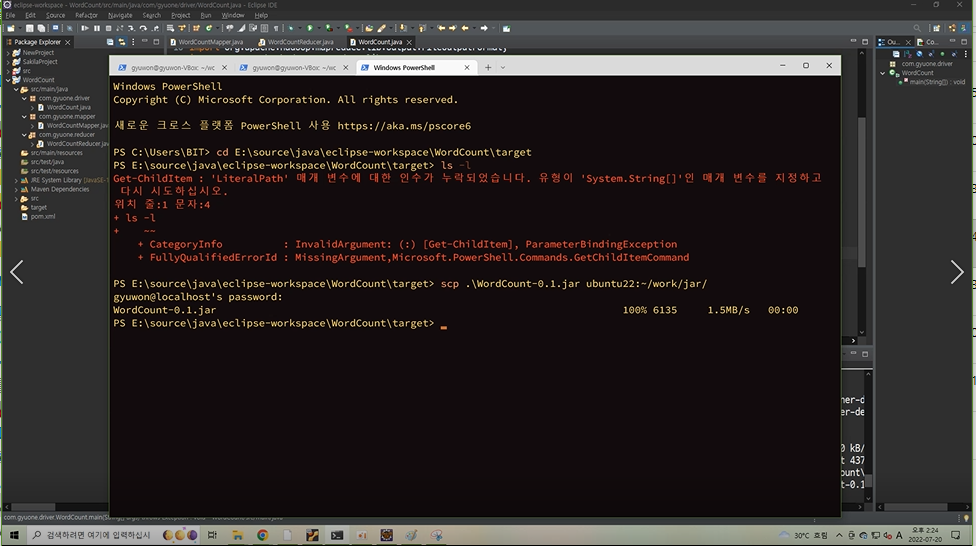
Task: Close the Package Explorer tab
Action: (67, 42)
